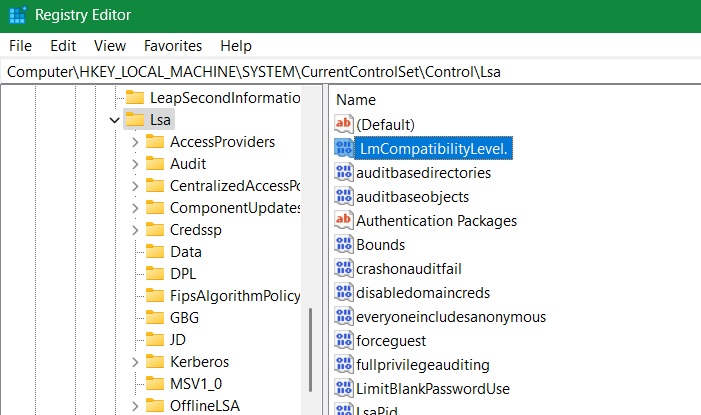Select the forceguest value name
The height and width of the screenshot is (415, 701).
391,341
